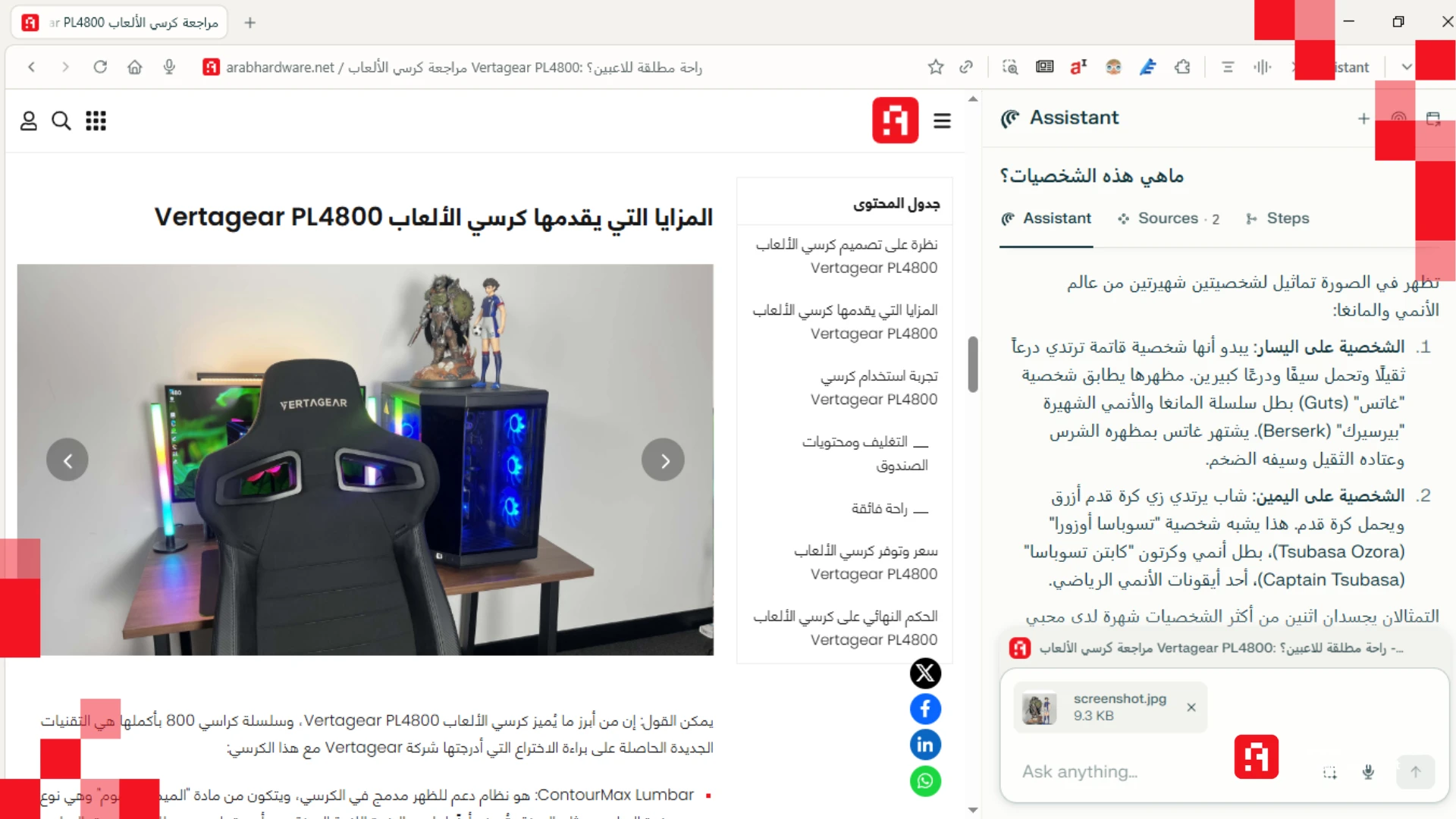Viewport: 1456px width, 819px height.
Task: Switch to the Steps tab
Action: click(1279, 218)
